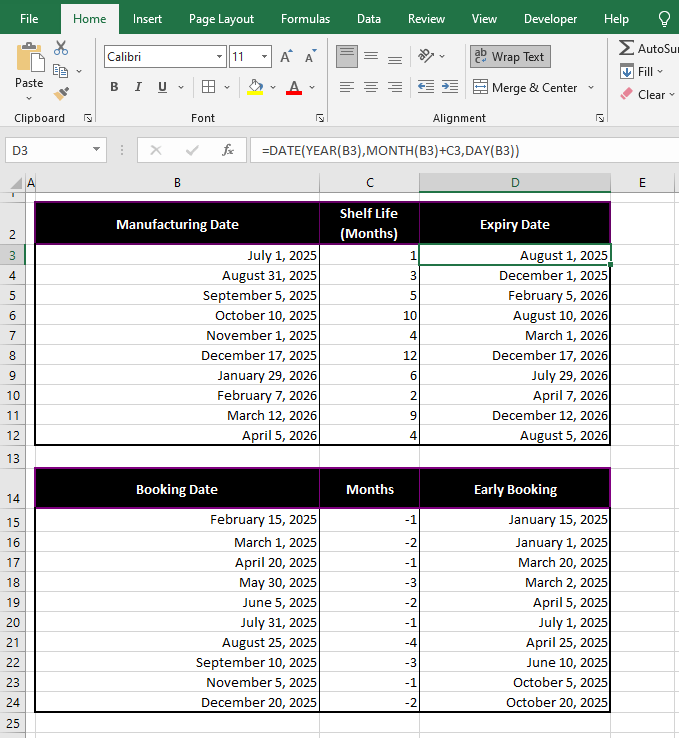Expand the Copy options arrow
Viewport: 679px width, 738px height.
[79, 72]
